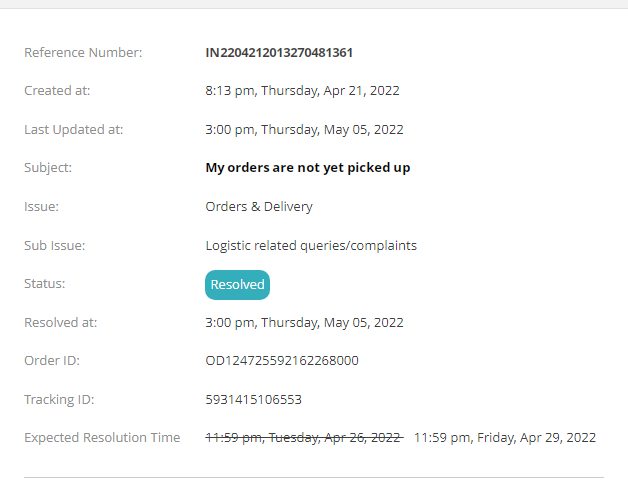Click the 'Orders & Delivery' issue value
628x481 pixels.
coord(258,207)
